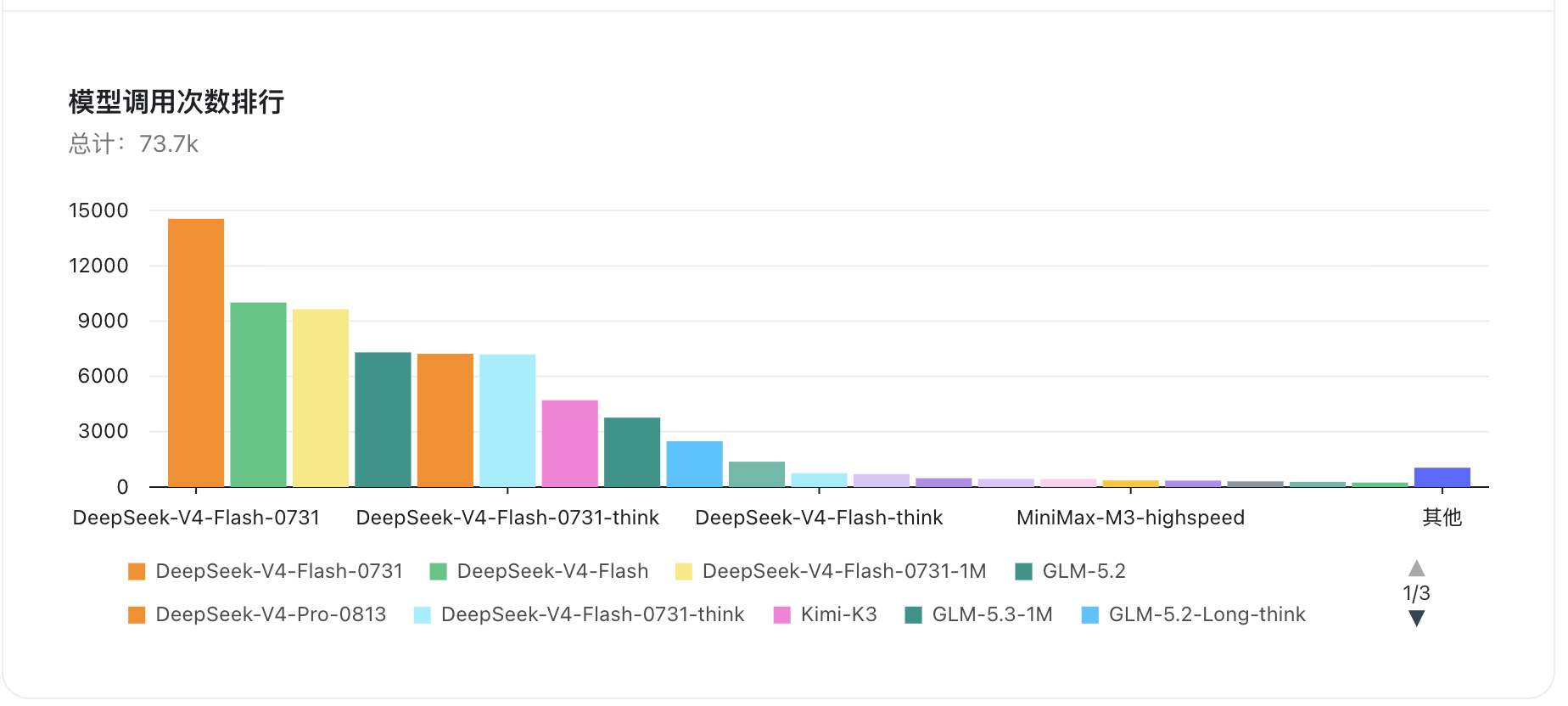1568x706 pixels.
Task: Click the x-axis label MiniMax-M3-highspeed
Action: click(x=1131, y=518)
